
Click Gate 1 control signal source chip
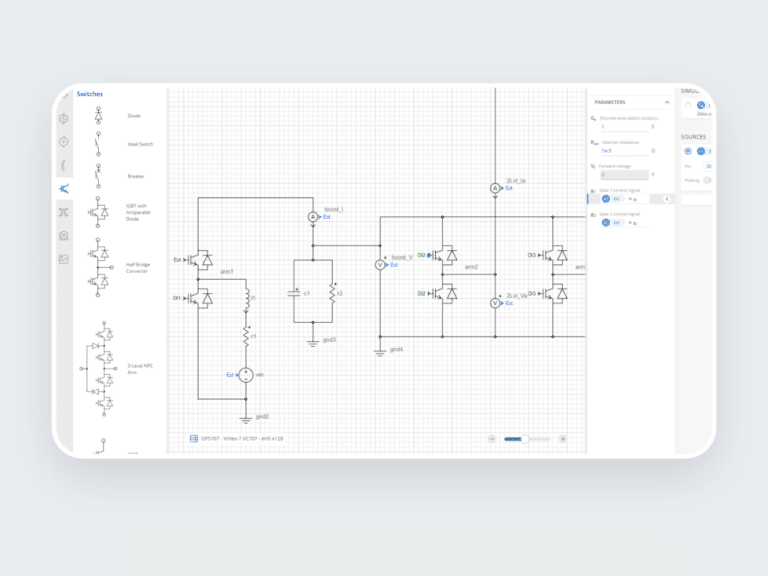(612, 199)
